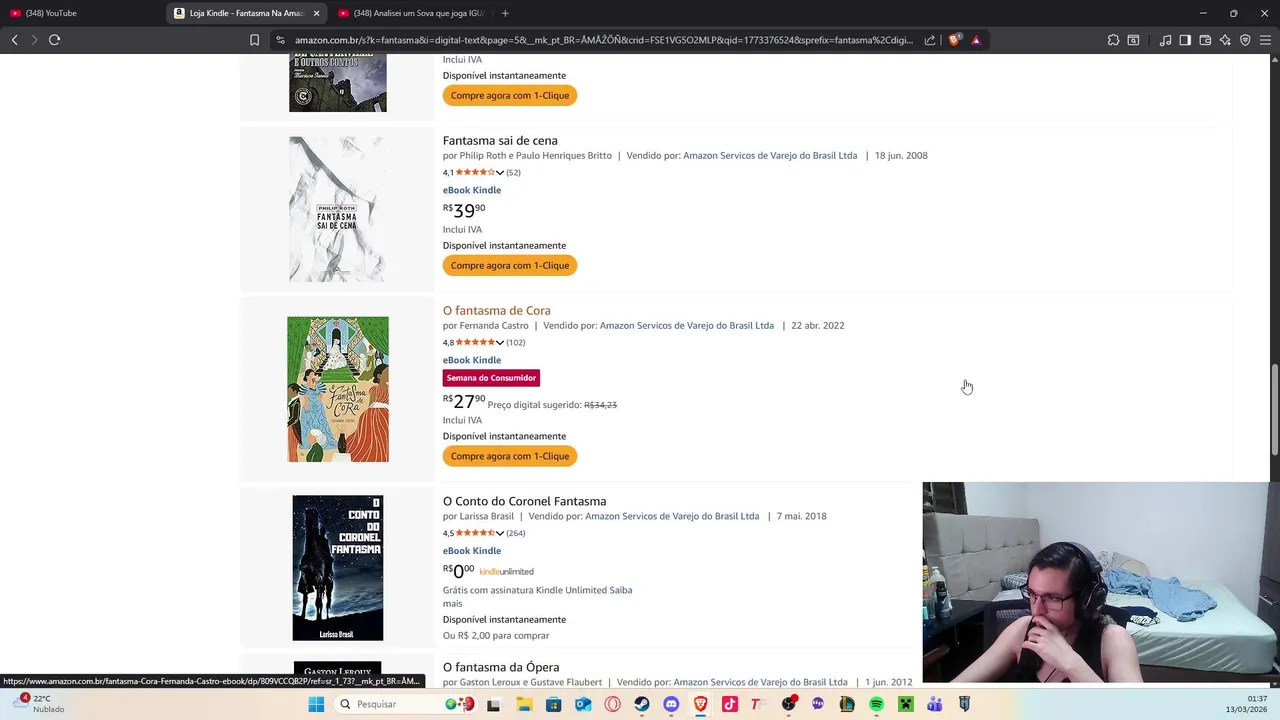Open the Brave Playlist music icon

click(x=1165, y=40)
